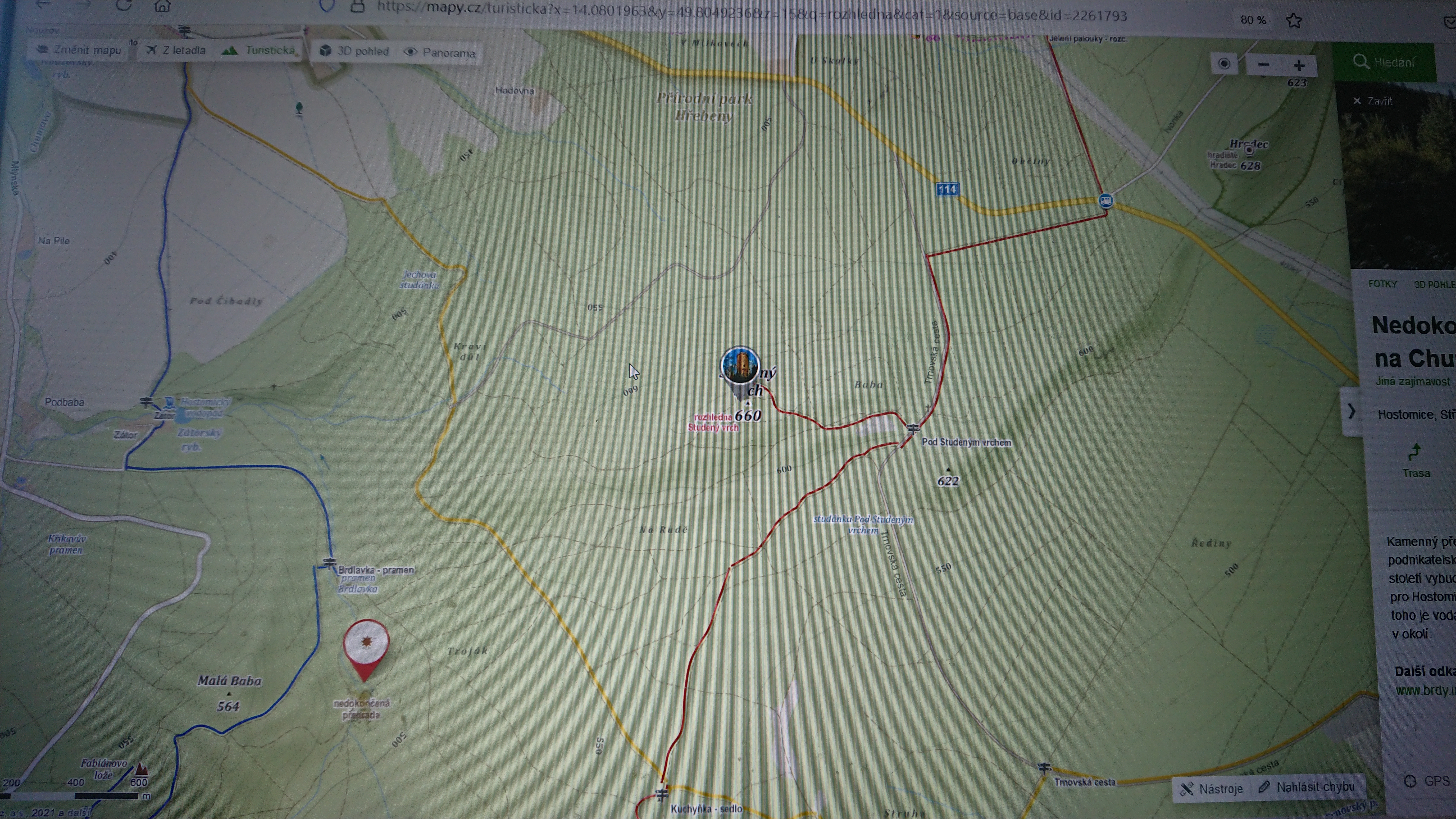This screenshot has height=819, width=1456.
Task: Click the Pod Studeným vrchem signpost icon
Action: click(913, 429)
